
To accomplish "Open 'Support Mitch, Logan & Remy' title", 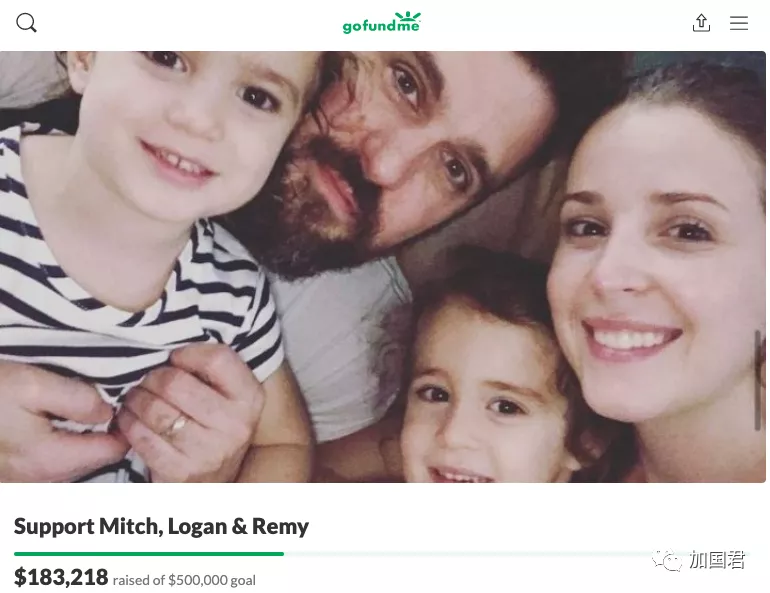I will [161, 526].
